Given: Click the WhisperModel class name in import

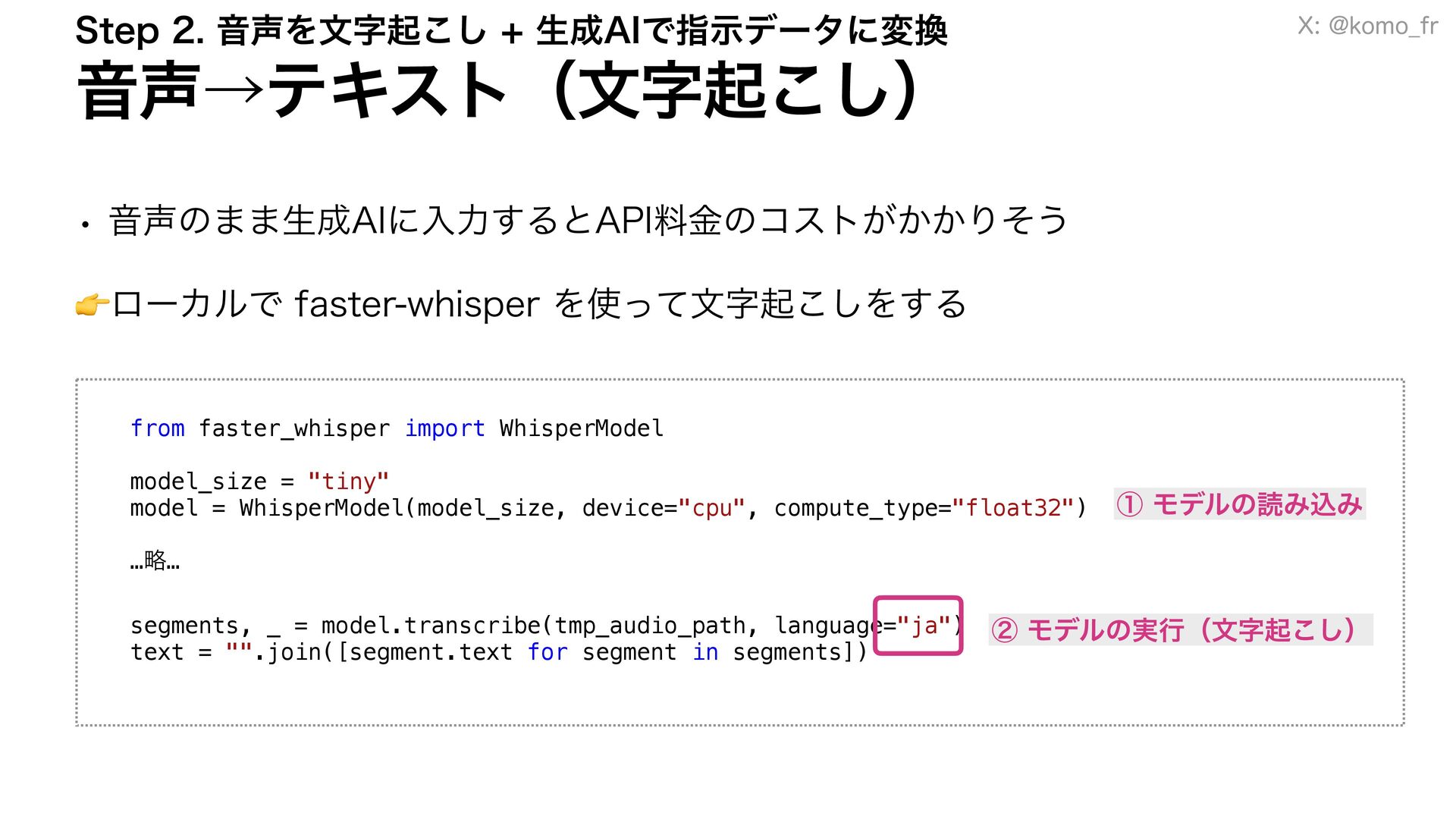Looking at the screenshot, I should pyautogui.click(x=581, y=428).
